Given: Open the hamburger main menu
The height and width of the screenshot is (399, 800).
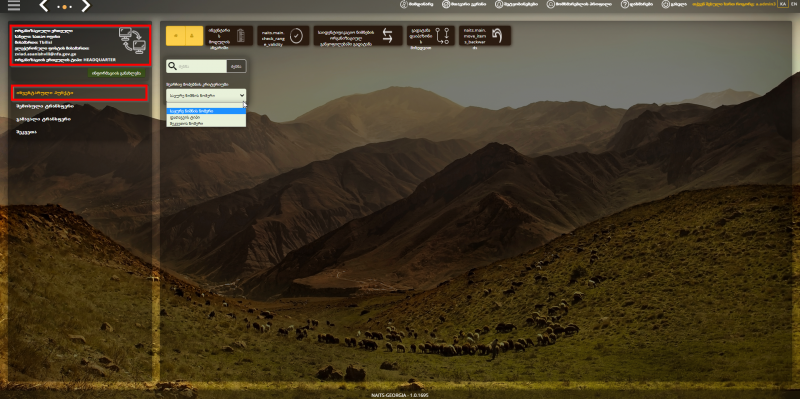Looking at the screenshot, I should (x=14, y=6).
